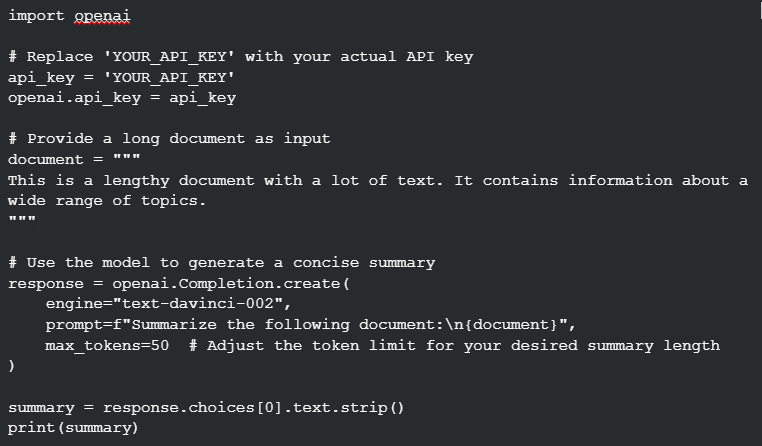This screenshot has height=446, width=762.
Task: Click the comment 'Provide a long document as input'
Action: click(x=169, y=139)
